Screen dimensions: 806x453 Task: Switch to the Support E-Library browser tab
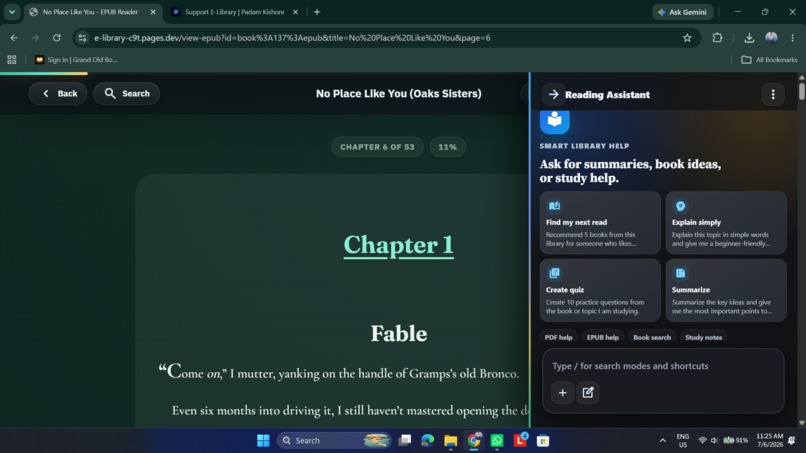[235, 12]
